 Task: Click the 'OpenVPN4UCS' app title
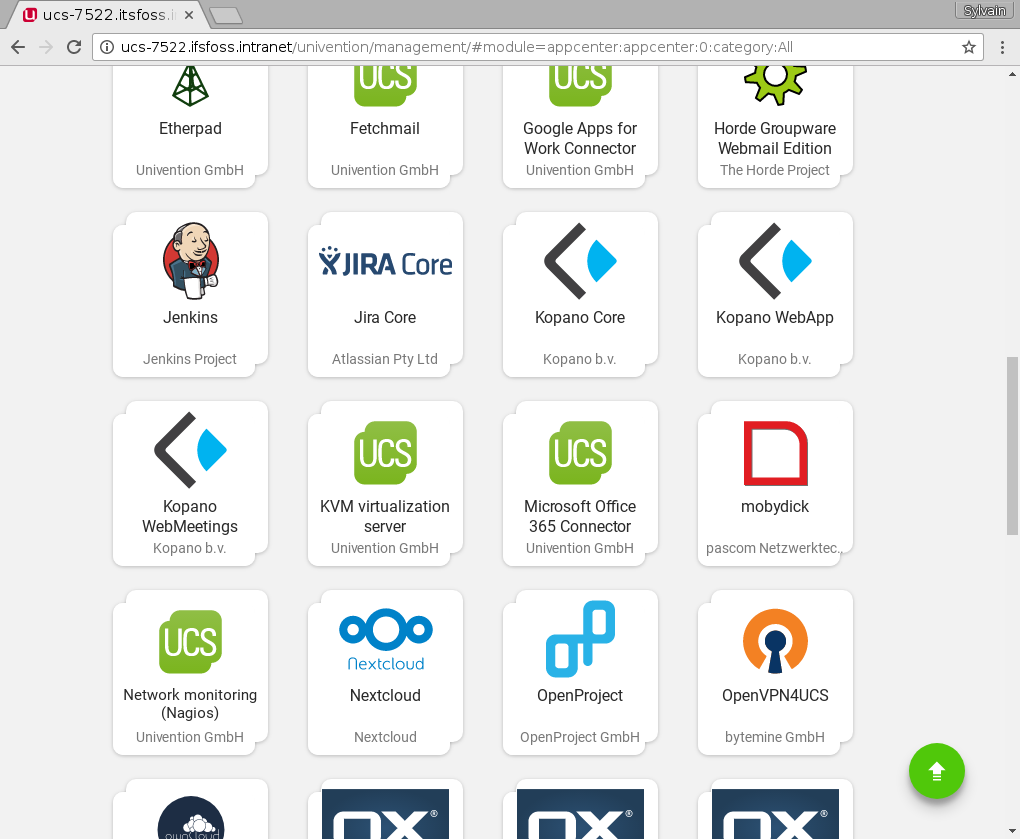pyautogui.click(x=775, y=695)
